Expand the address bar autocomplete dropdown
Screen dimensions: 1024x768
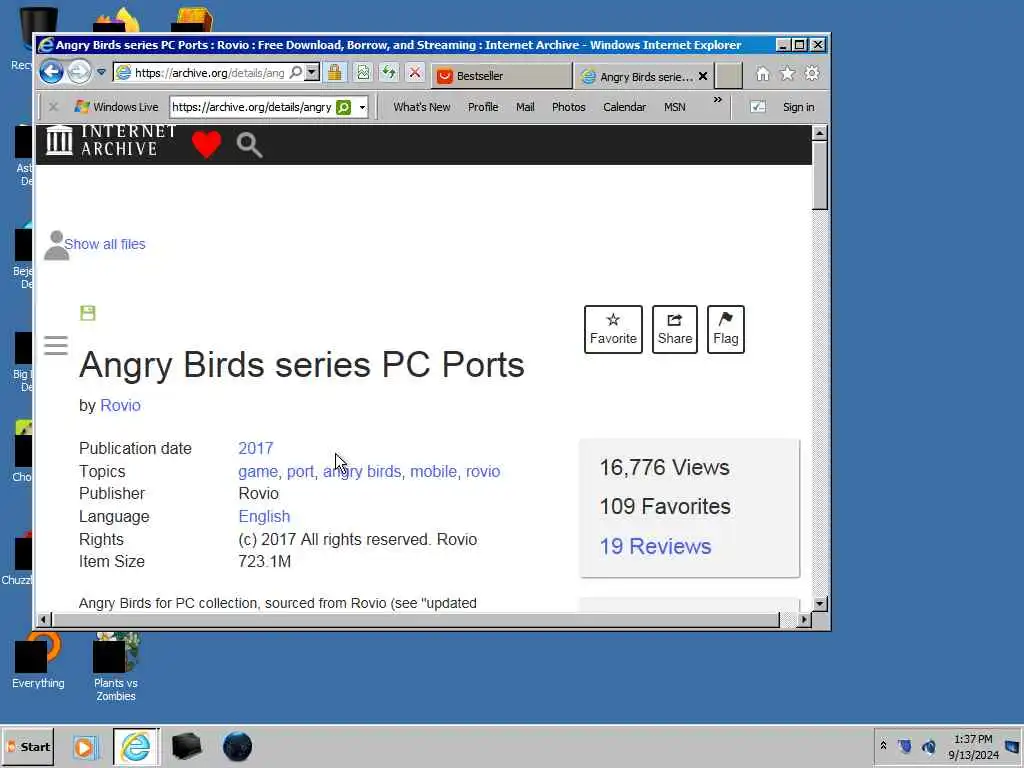[x=312, y=72]
